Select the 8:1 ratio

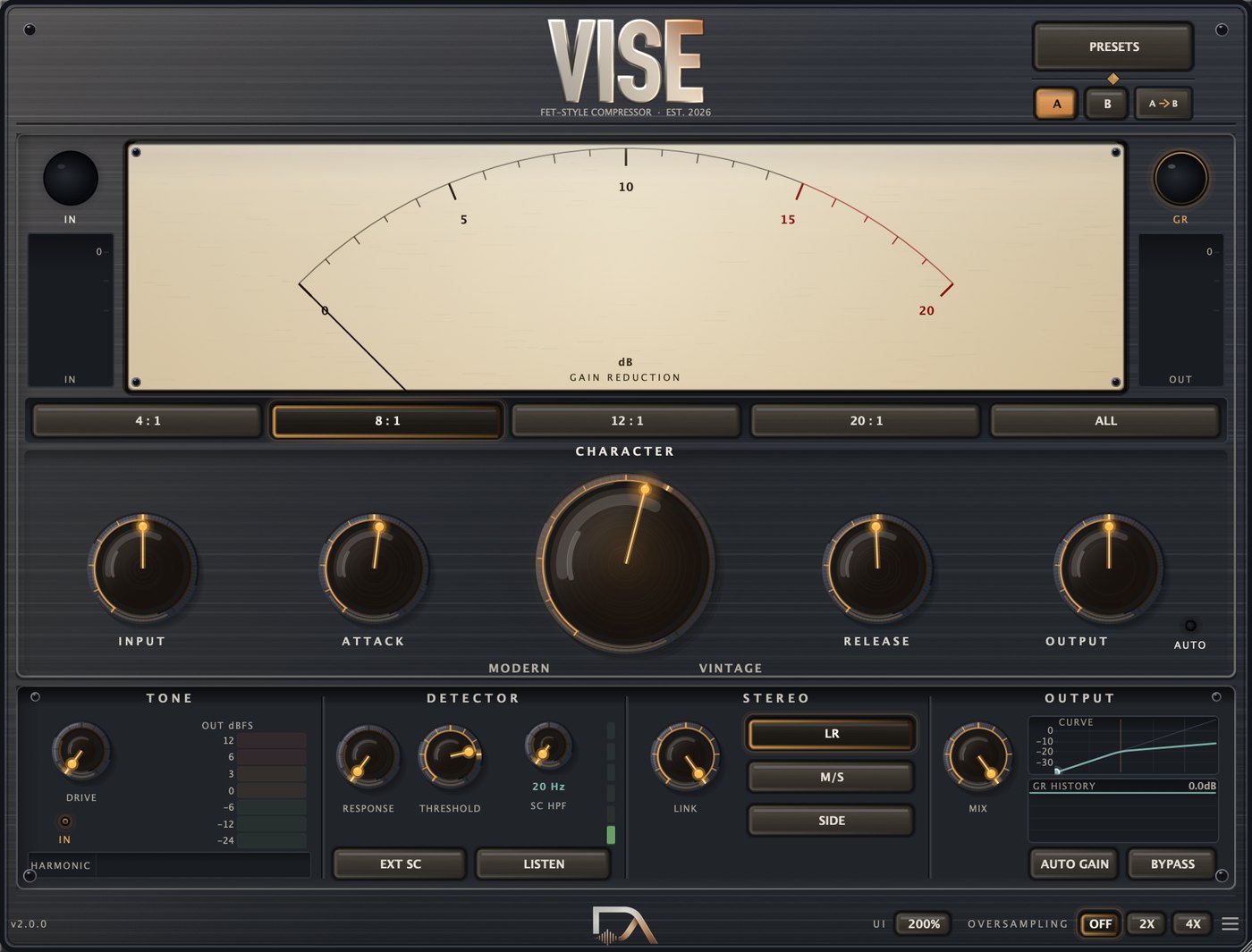pyautogui.click(x=387, y=421)
